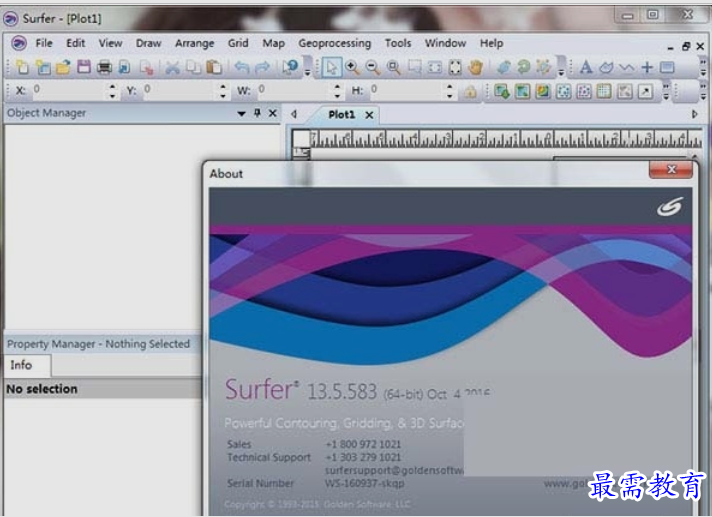This screenshot has height=517, width=712.
Task: Select the Zoom Out magnifier
Action: coord(373,67)
